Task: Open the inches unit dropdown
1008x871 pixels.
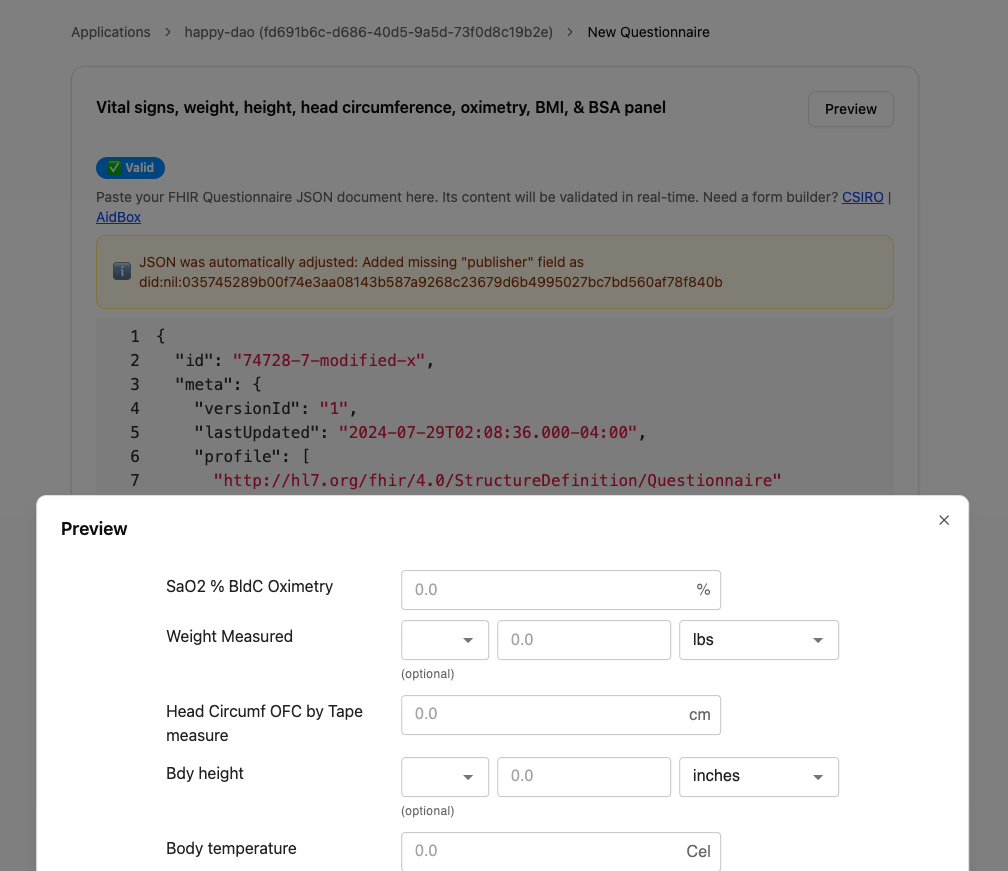Action: [758, 776]
